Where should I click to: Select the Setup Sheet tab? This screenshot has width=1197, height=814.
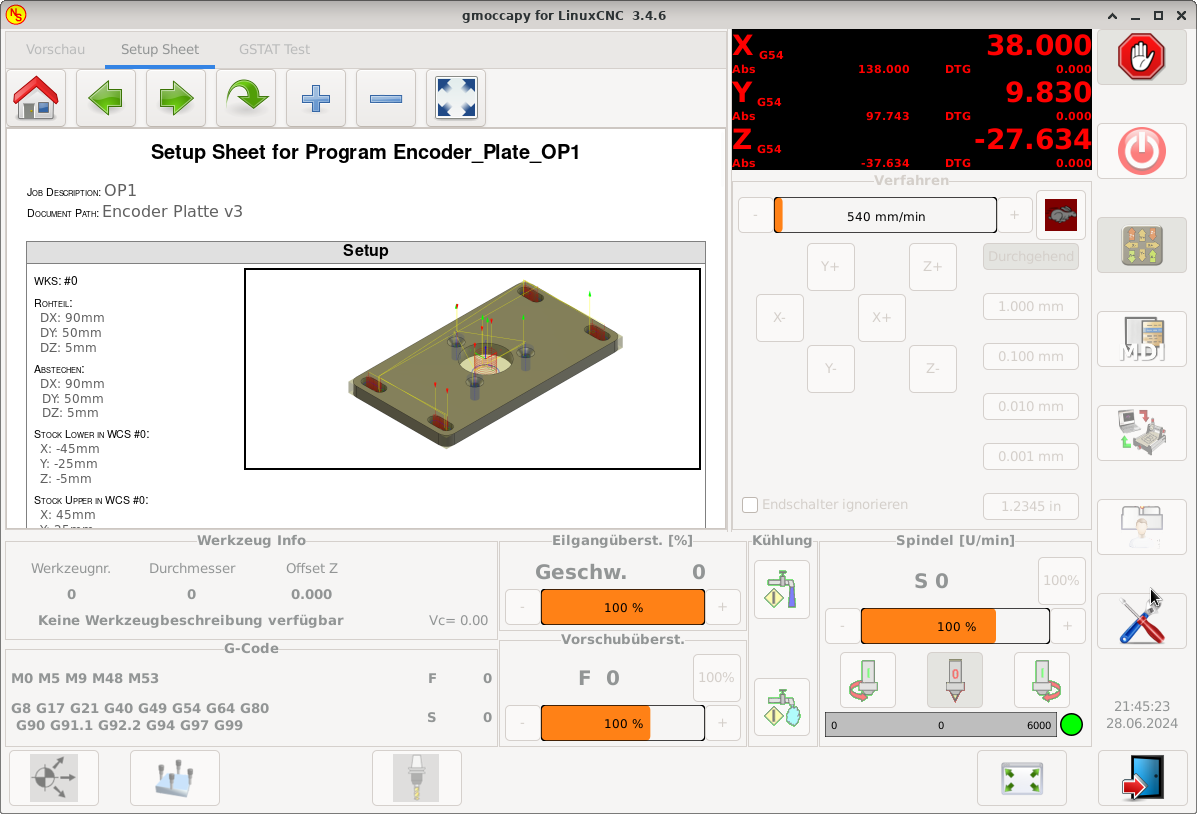(x=160, y=50)
